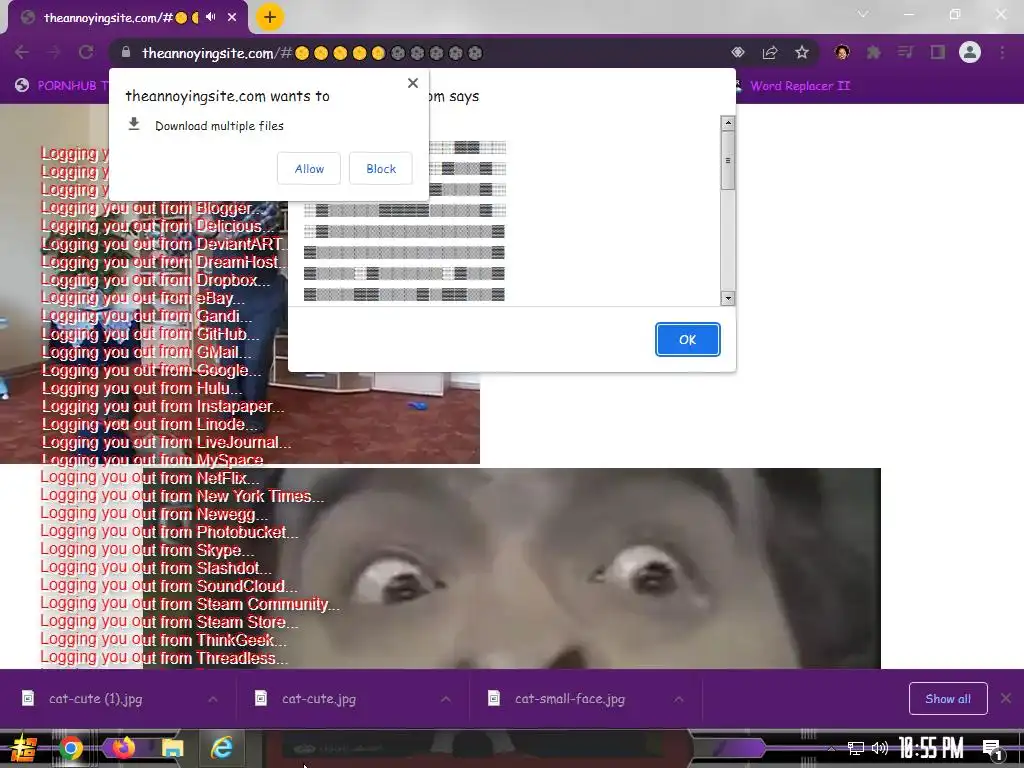The image size is (1024, 768).
Task: Click "Logging you out from Steam Store..." text
Action: click(169, 622)
